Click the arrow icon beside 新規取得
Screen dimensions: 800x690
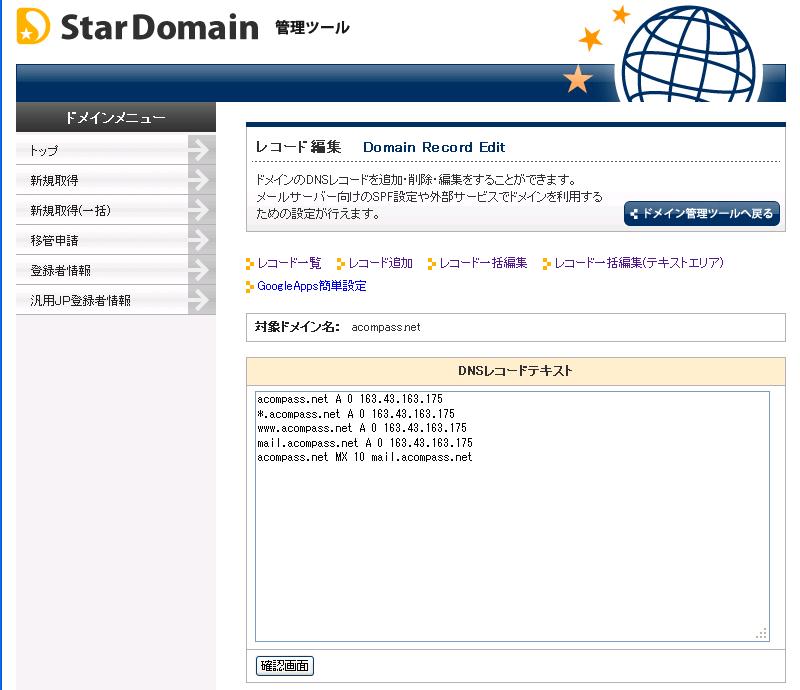click(x=201, y=180)
